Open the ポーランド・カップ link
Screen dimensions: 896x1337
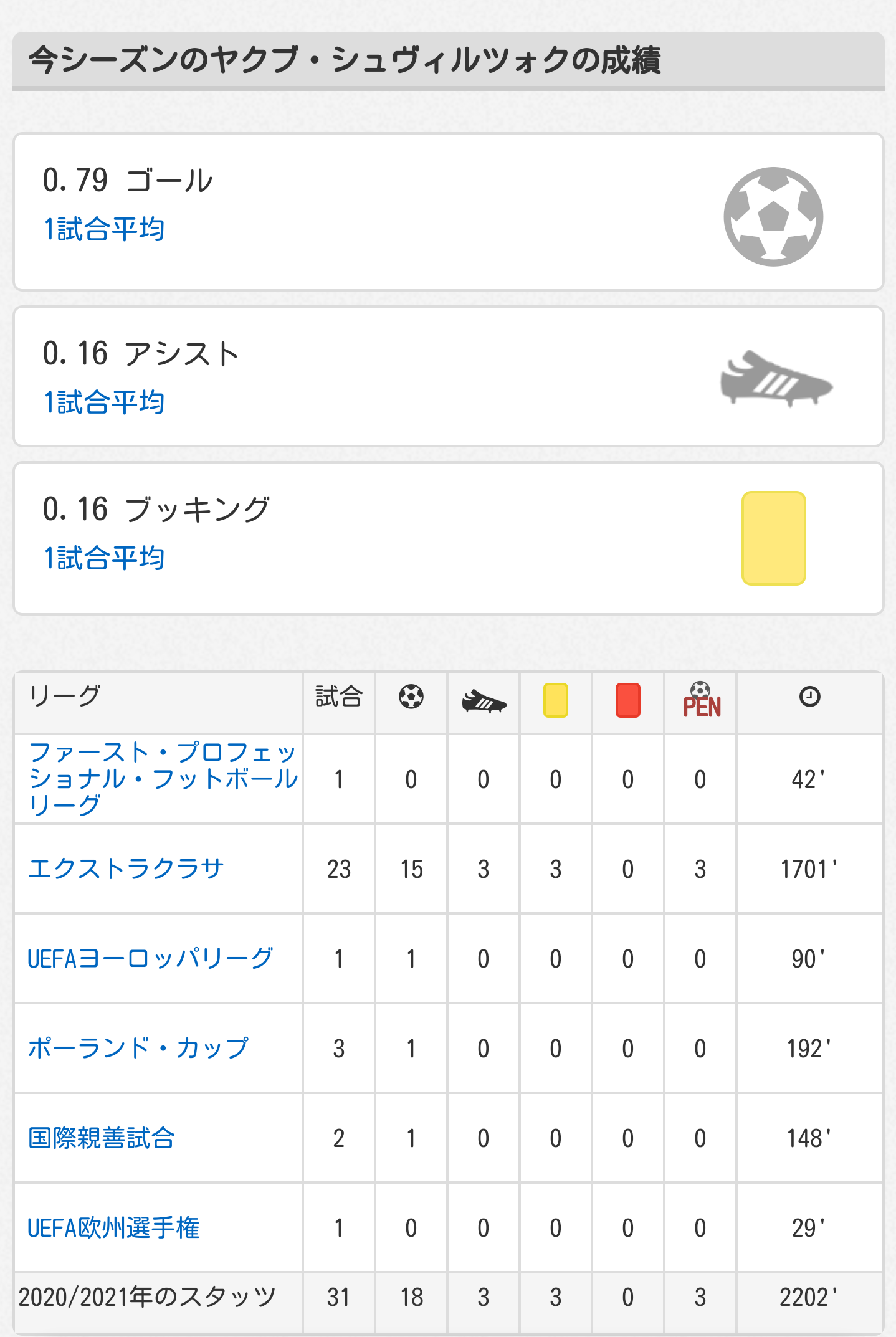(x=138, y=1048)
